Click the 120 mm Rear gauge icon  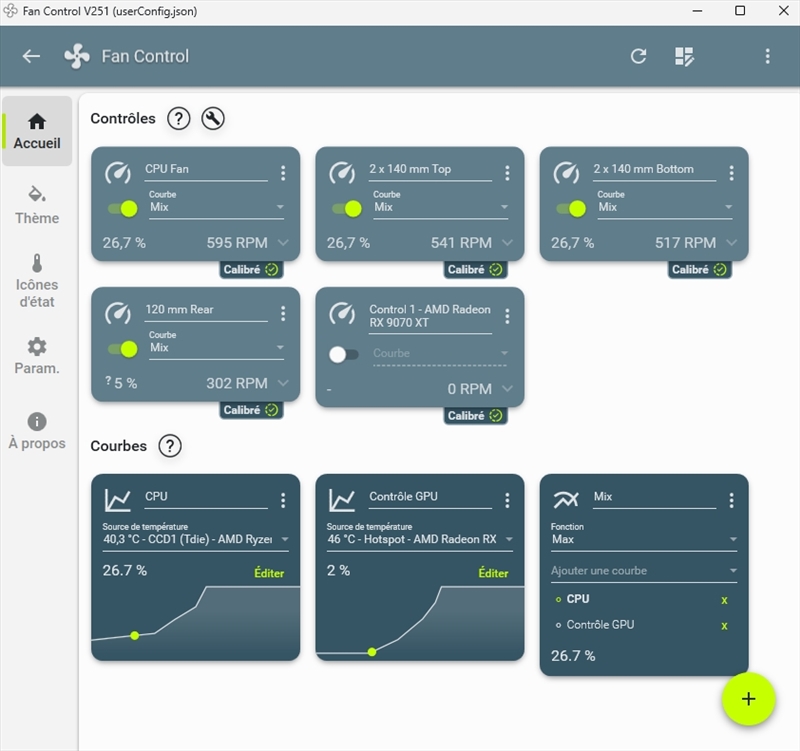[x=118, y=313]
